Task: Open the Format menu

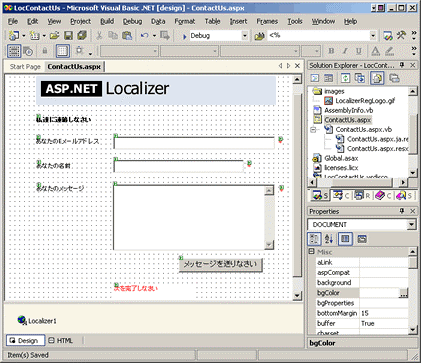Action: pos(185,21)
